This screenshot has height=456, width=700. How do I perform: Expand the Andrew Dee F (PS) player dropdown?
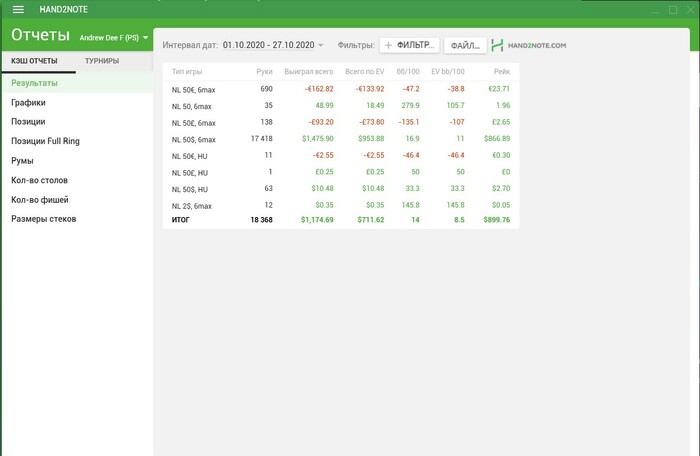(113, 38)
